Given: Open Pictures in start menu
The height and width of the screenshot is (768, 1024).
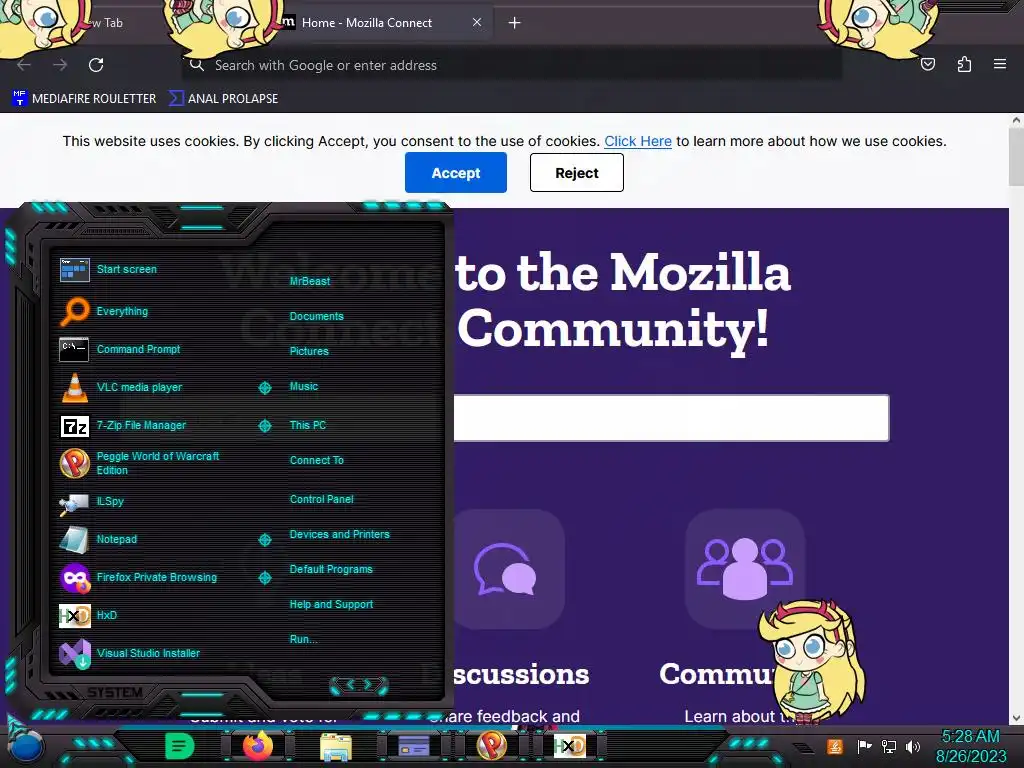Looking at the screenshot, I should (309, 351).
